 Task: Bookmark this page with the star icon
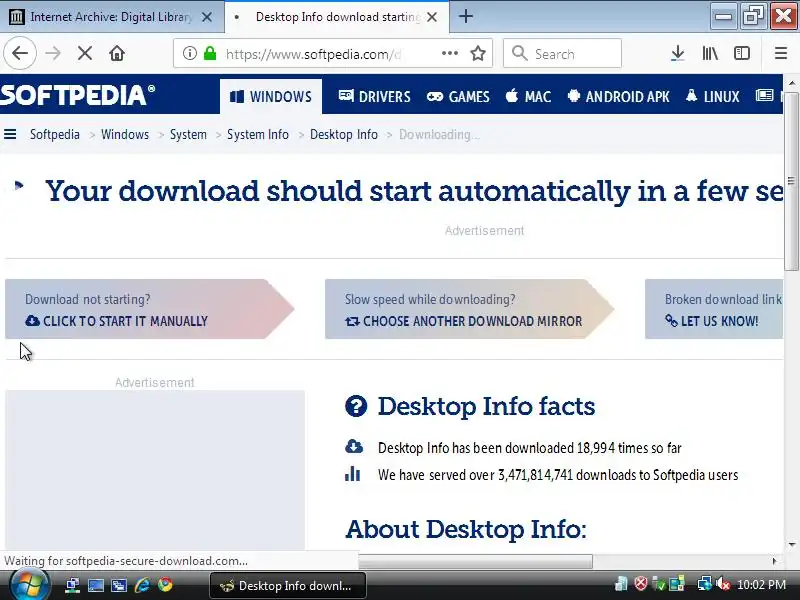[478, 53]
